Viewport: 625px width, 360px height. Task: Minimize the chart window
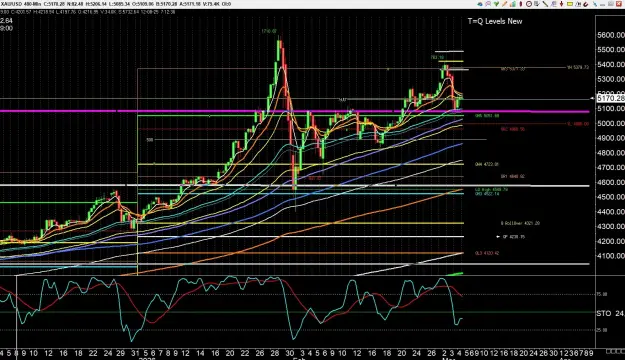pyautogui.click(x=603, y=4)
